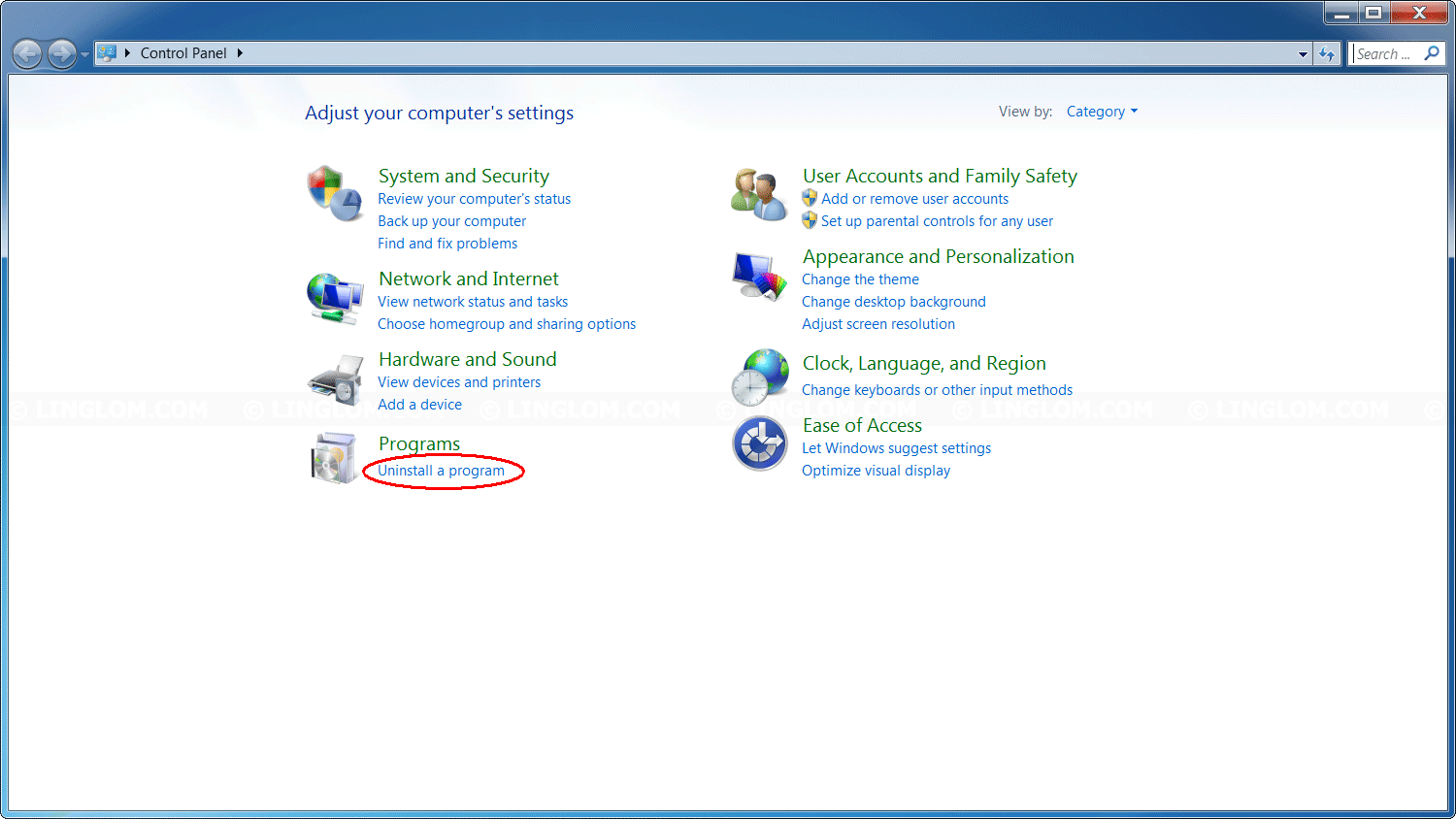Open the Programs disc box icon

point(335,458)
